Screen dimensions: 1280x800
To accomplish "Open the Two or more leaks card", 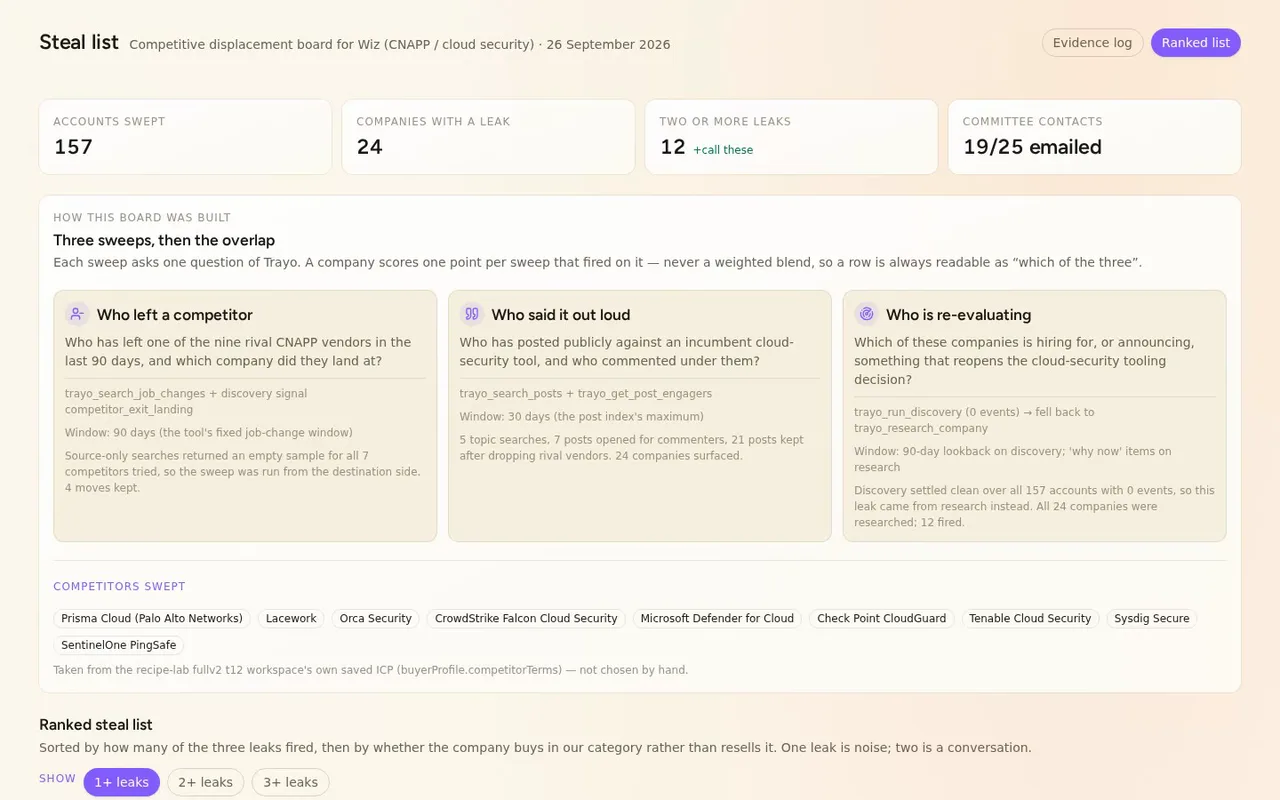I will click(791, 137).
